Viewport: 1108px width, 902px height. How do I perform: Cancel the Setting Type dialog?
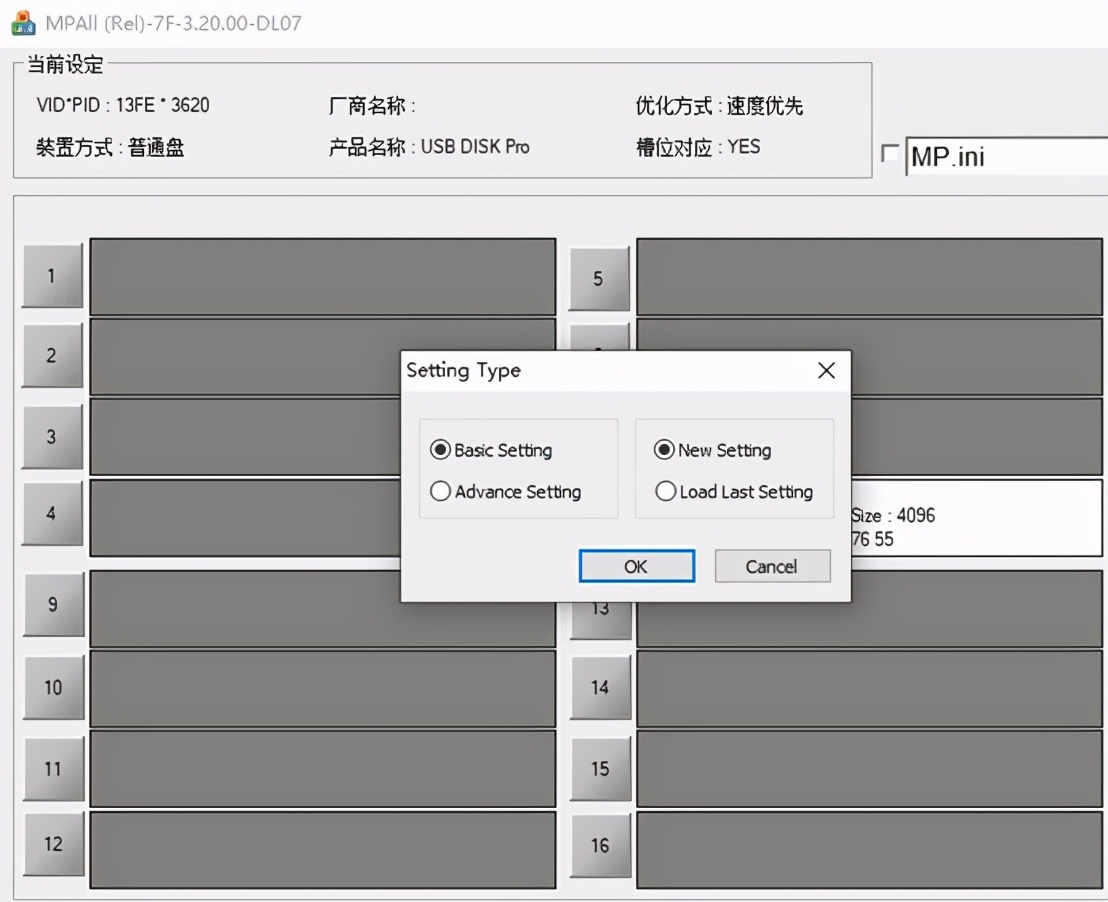coord(771,565)
